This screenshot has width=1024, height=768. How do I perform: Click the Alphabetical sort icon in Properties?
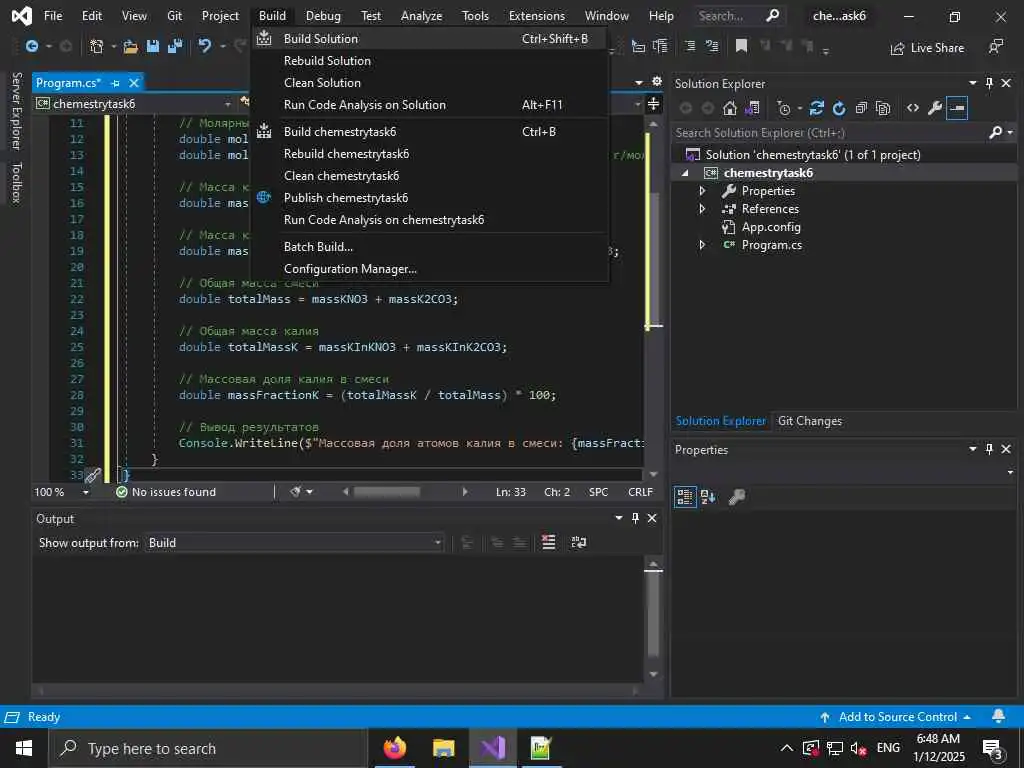coord(708,497)
